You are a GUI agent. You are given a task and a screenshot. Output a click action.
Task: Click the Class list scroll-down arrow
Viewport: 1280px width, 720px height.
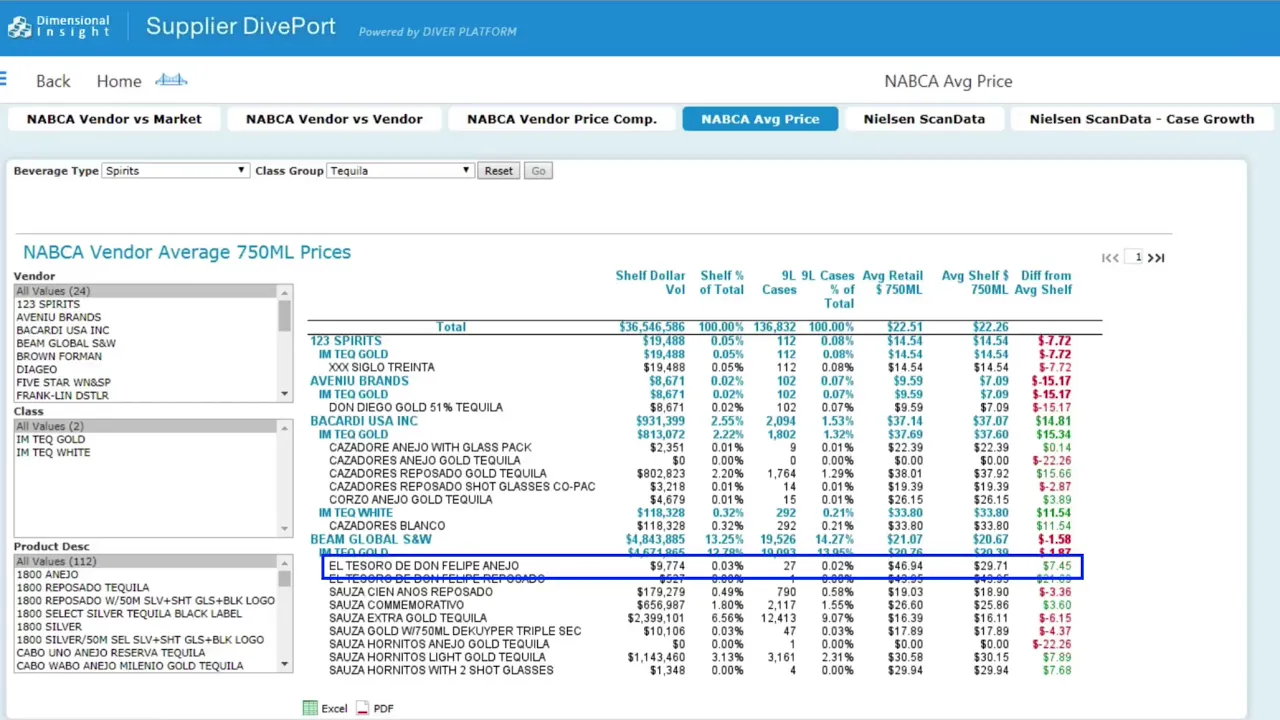285,529
